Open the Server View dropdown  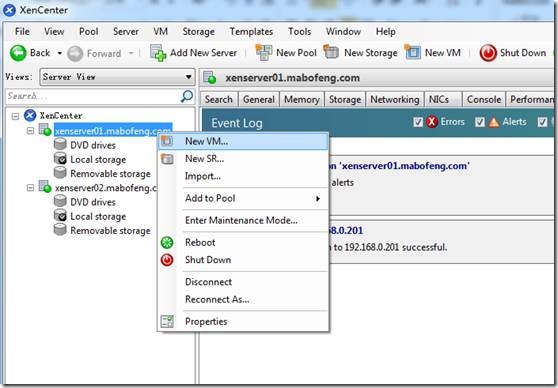[x=117, y=77]
